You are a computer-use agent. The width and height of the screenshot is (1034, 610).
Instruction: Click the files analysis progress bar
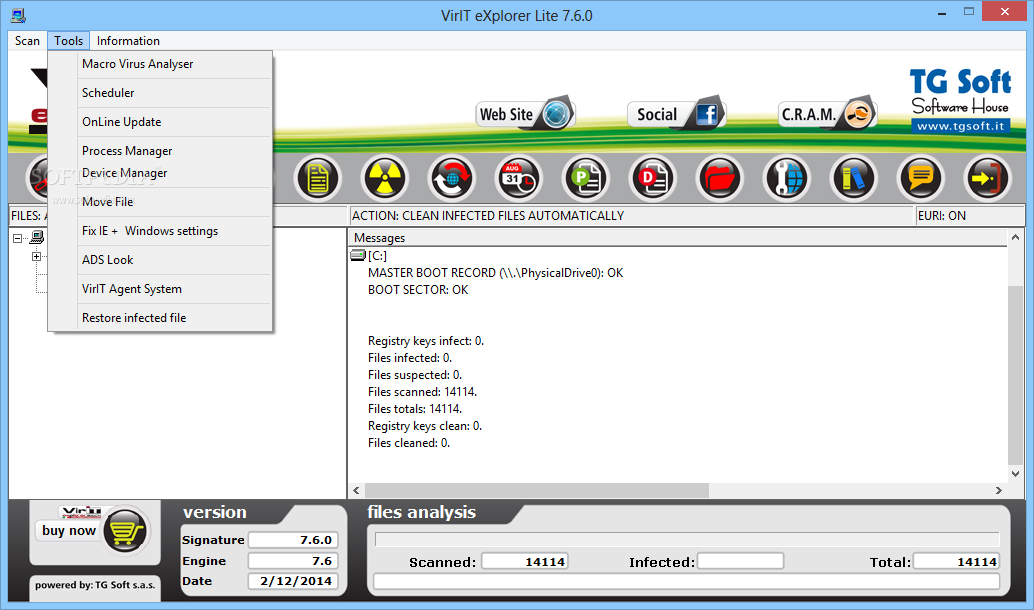[x=687, y=539]
